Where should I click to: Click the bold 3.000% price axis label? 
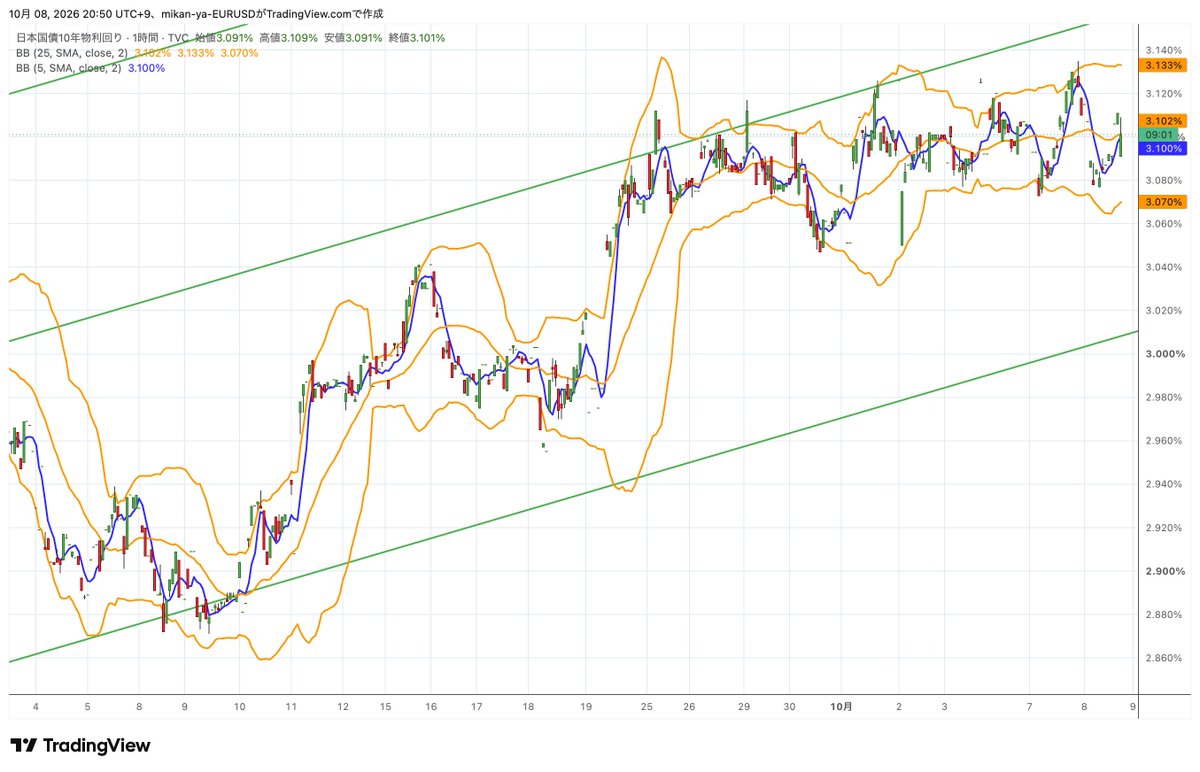[x=1165, y=354]
